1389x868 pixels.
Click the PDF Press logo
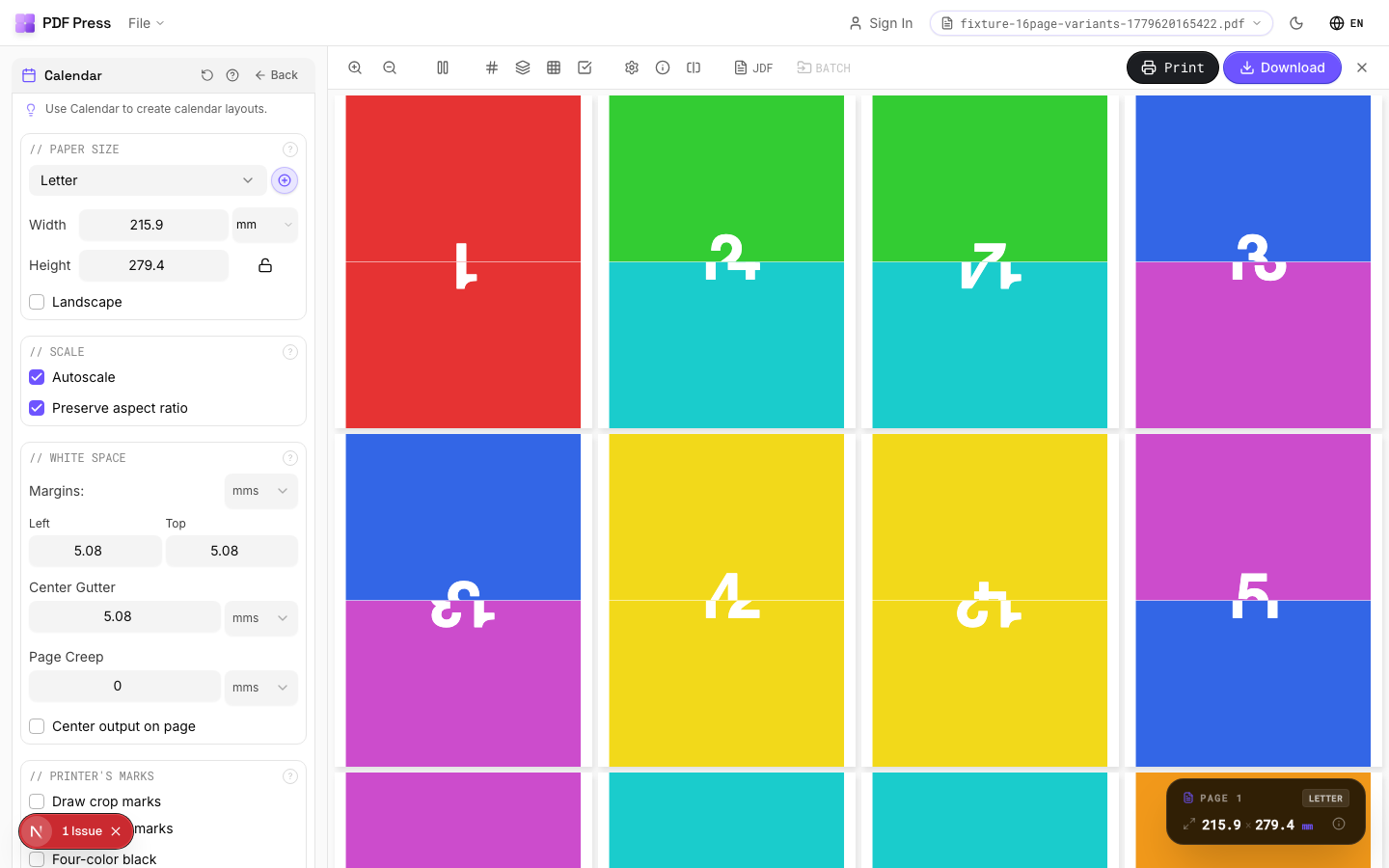point(64,23)
